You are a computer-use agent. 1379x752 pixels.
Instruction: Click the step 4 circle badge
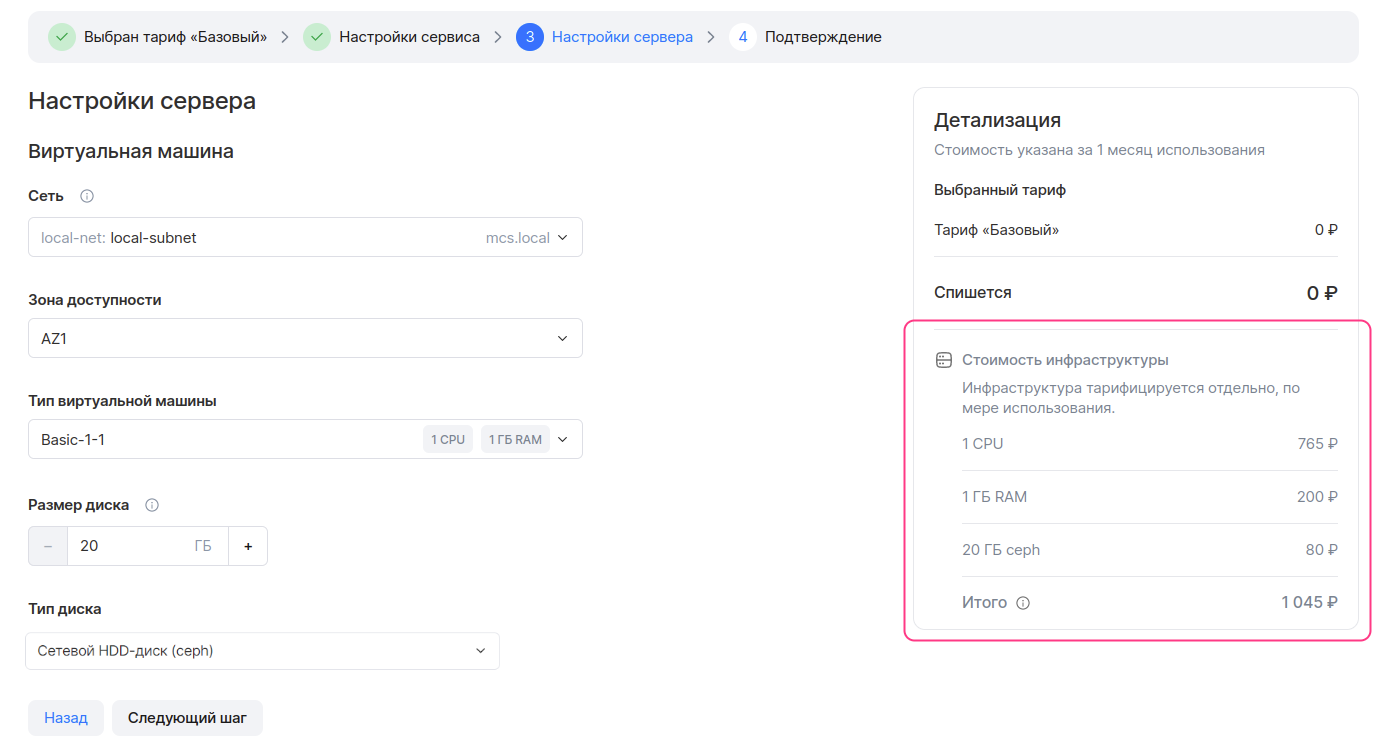pos(743,37)
